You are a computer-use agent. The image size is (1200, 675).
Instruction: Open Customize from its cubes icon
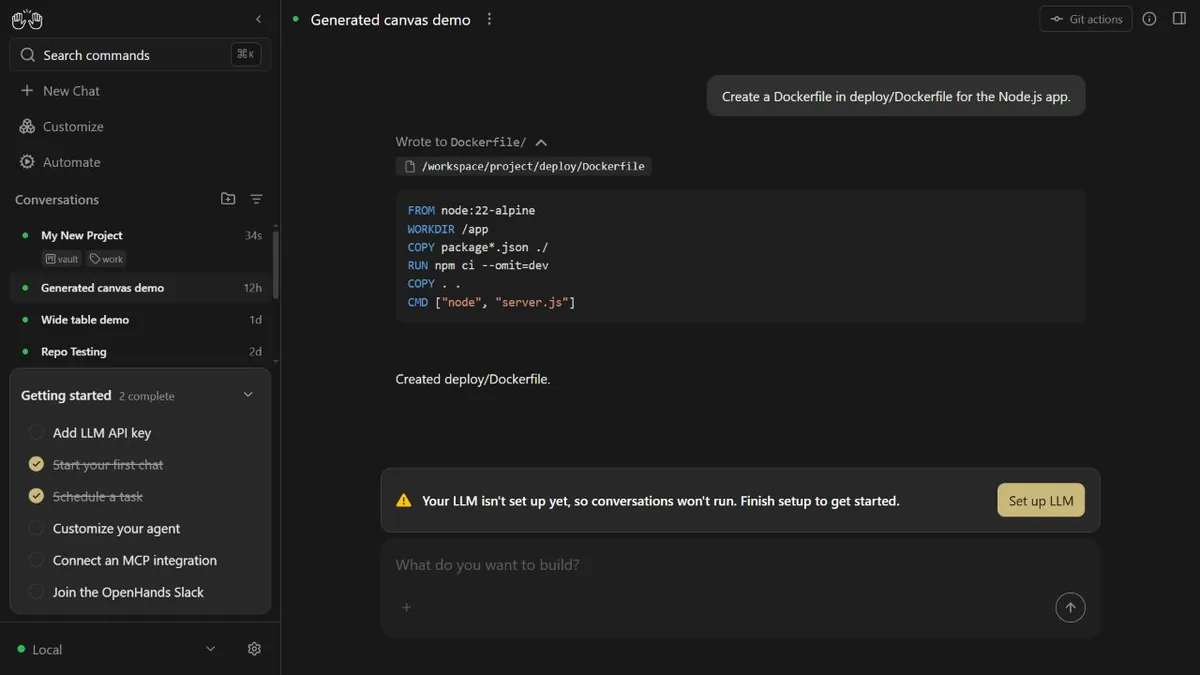click(x=27, y=127)
